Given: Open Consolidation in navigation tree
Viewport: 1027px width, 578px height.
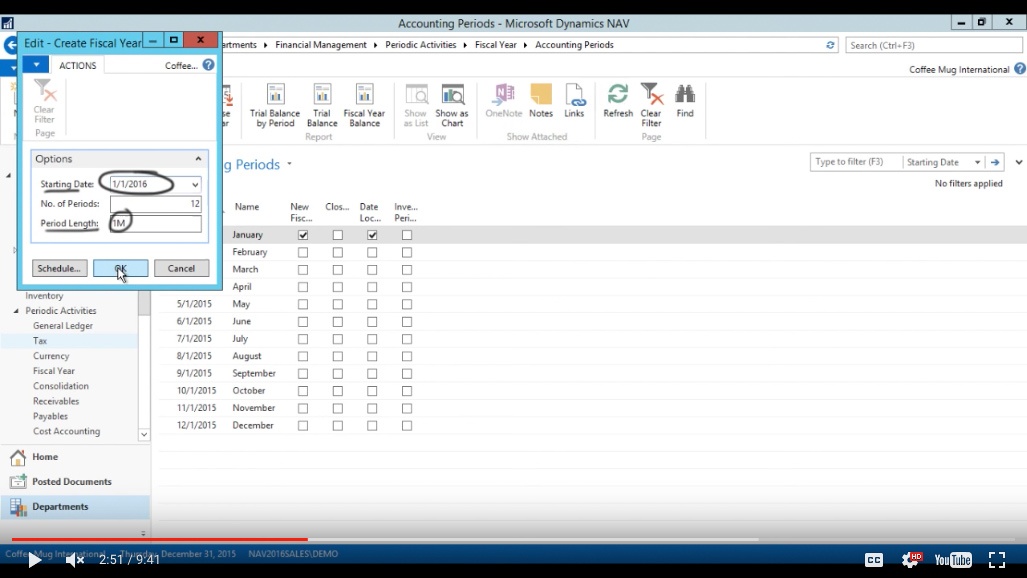Looking at the screenshot, I should pyautogui.click(x=61, y=386).
